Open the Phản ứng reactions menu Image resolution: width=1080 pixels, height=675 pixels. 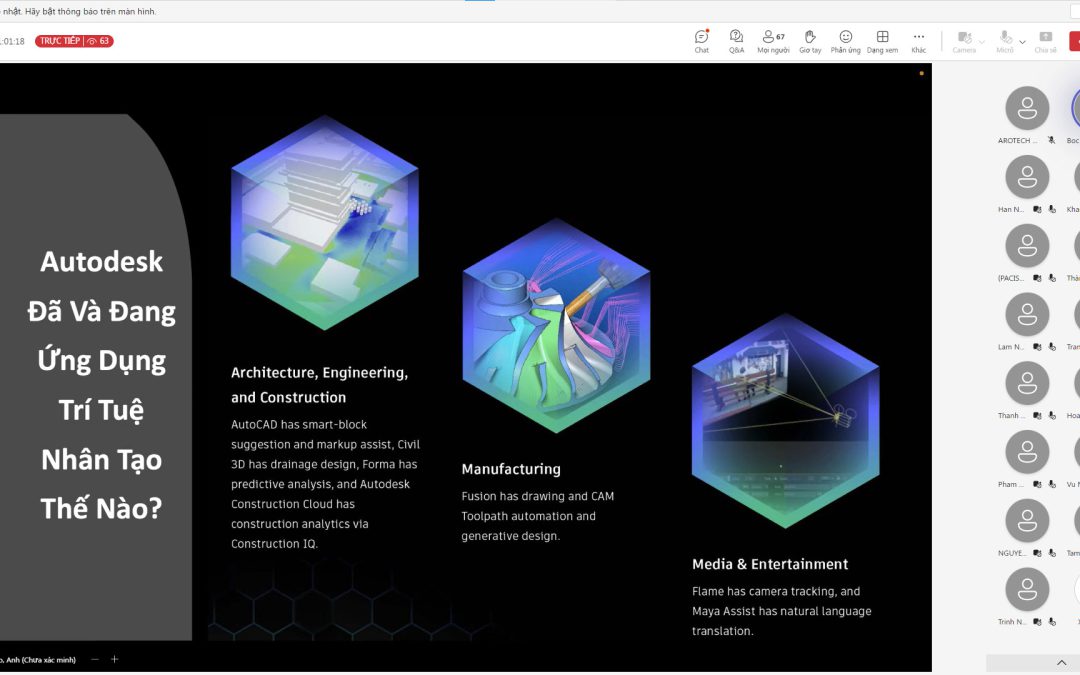pos(845,41)
